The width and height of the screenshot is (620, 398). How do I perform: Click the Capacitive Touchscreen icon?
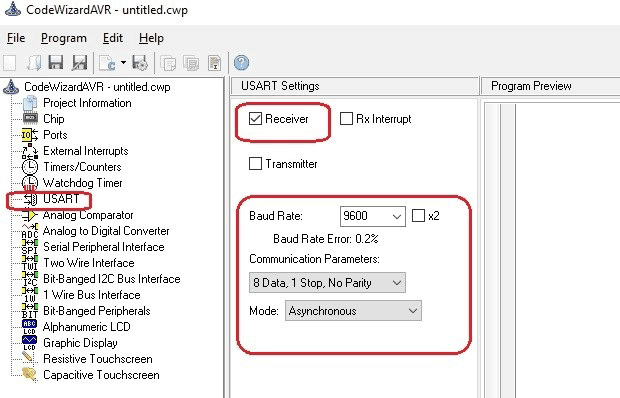click(x=30, y=374)
